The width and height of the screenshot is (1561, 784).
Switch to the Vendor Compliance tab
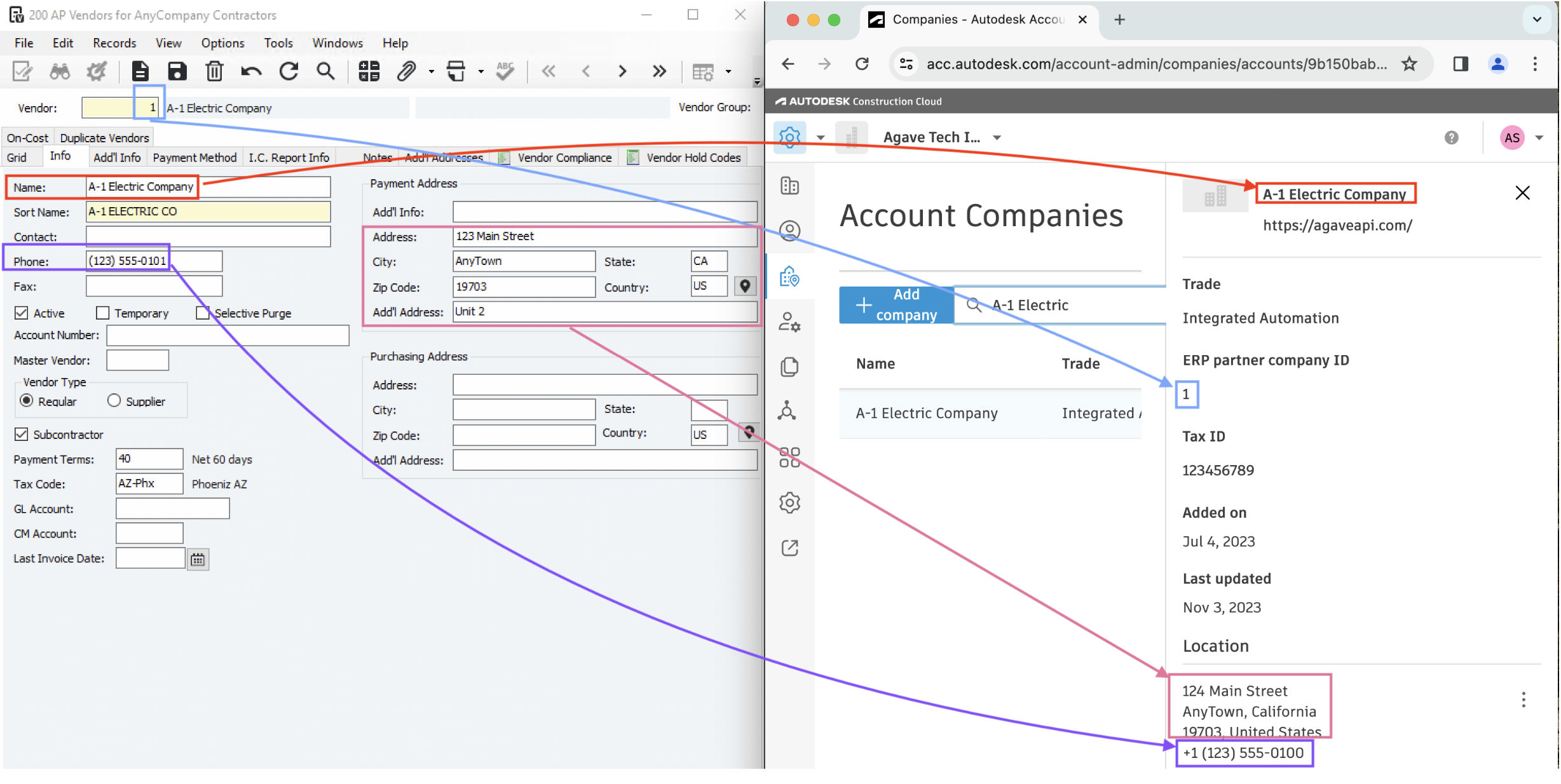(x=557, y=158)
